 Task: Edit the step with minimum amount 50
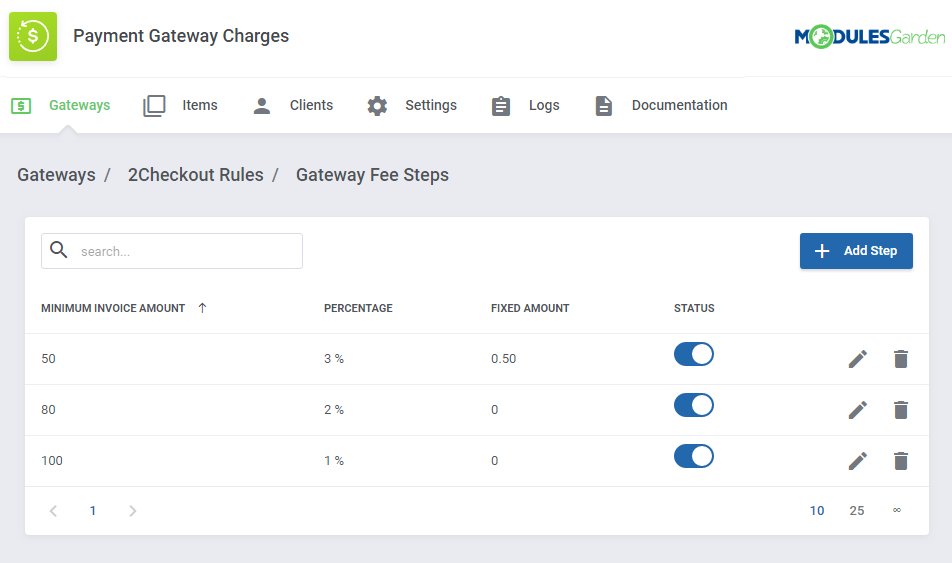[858, 359]
